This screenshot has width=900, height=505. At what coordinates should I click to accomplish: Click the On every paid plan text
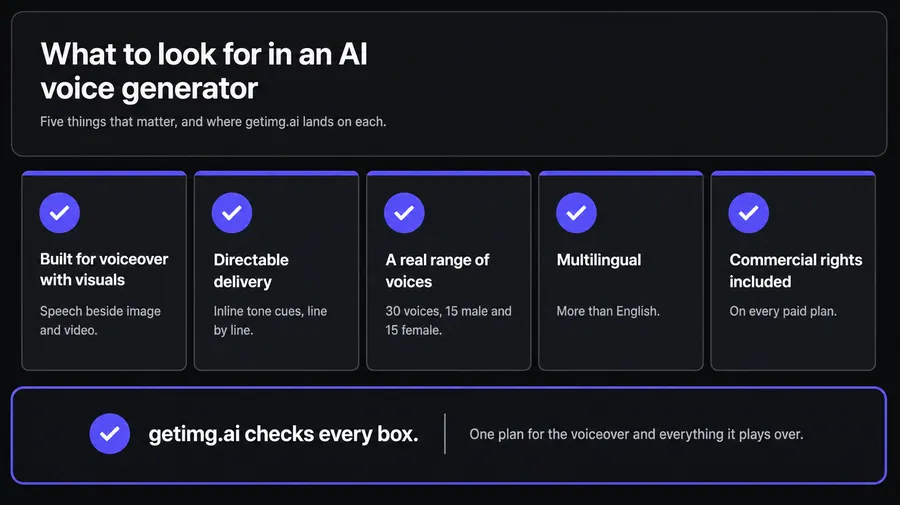[x=783, y=311]
